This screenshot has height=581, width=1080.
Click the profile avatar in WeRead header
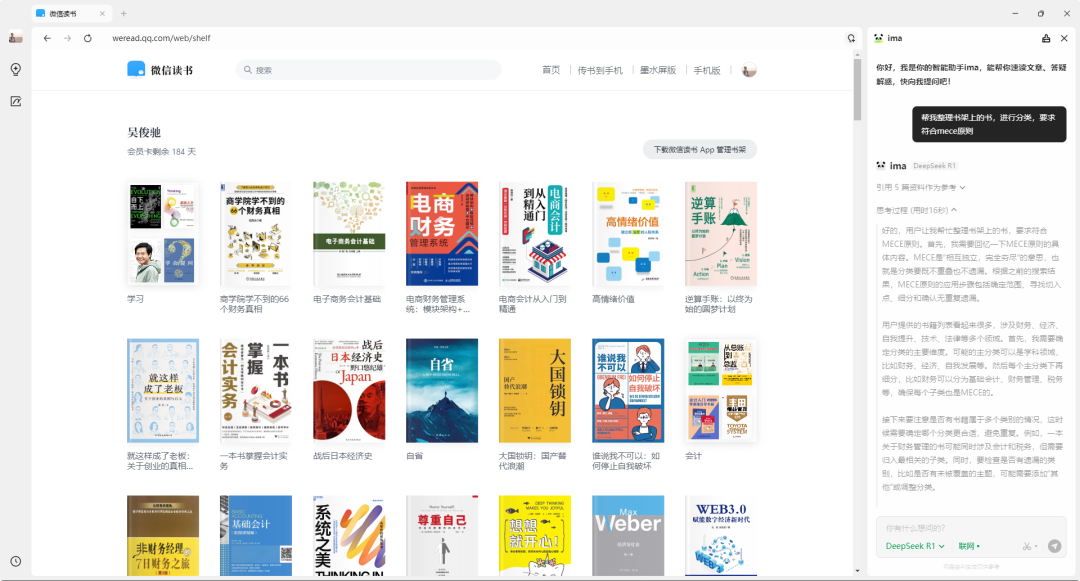pyautogui.click(x=749, y=70)
